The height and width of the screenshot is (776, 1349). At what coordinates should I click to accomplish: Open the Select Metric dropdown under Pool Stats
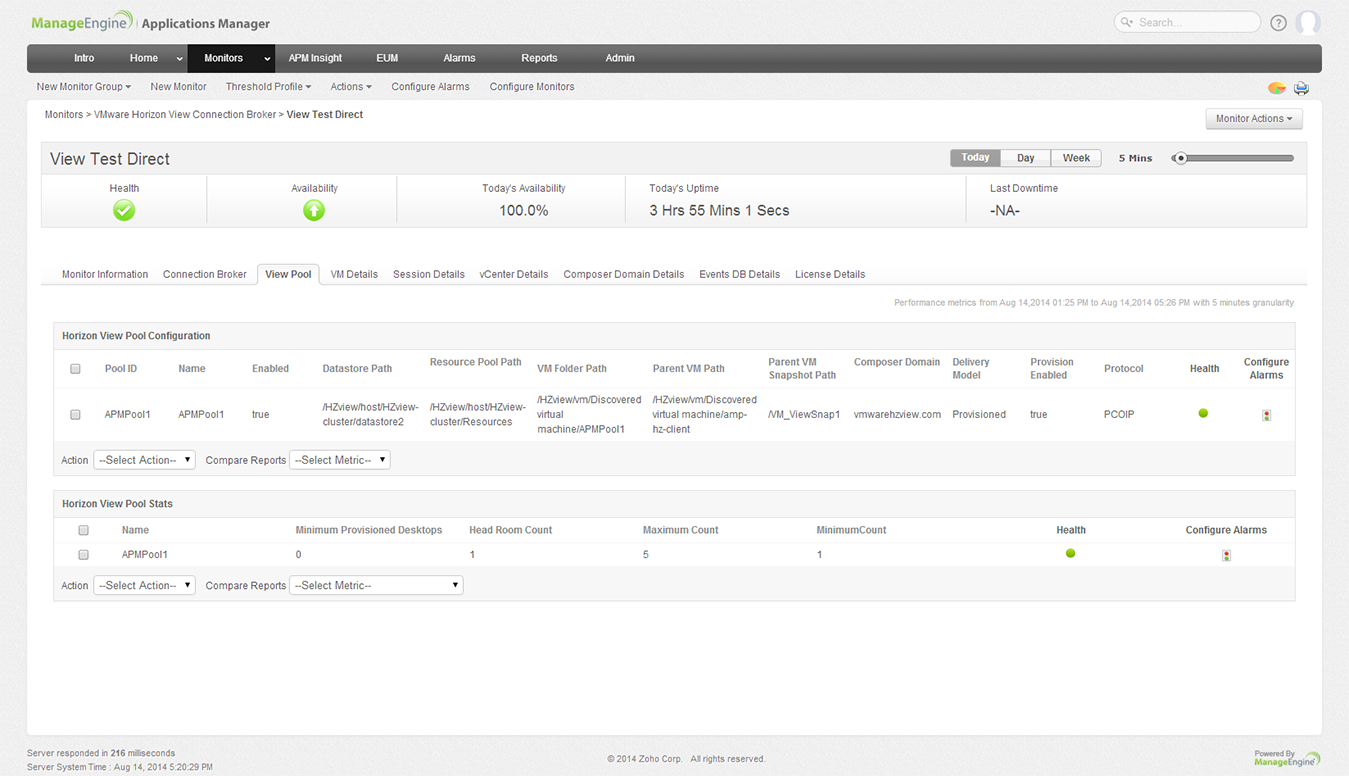376,585
